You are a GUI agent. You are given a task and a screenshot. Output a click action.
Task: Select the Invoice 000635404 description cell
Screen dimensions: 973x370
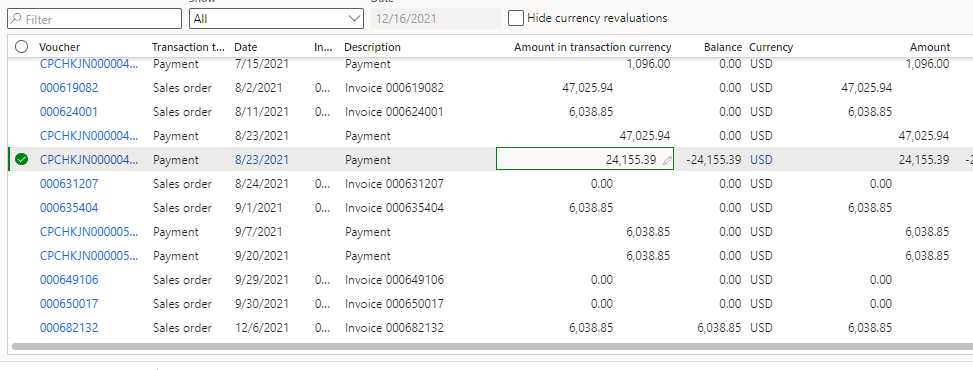[395, 208]
